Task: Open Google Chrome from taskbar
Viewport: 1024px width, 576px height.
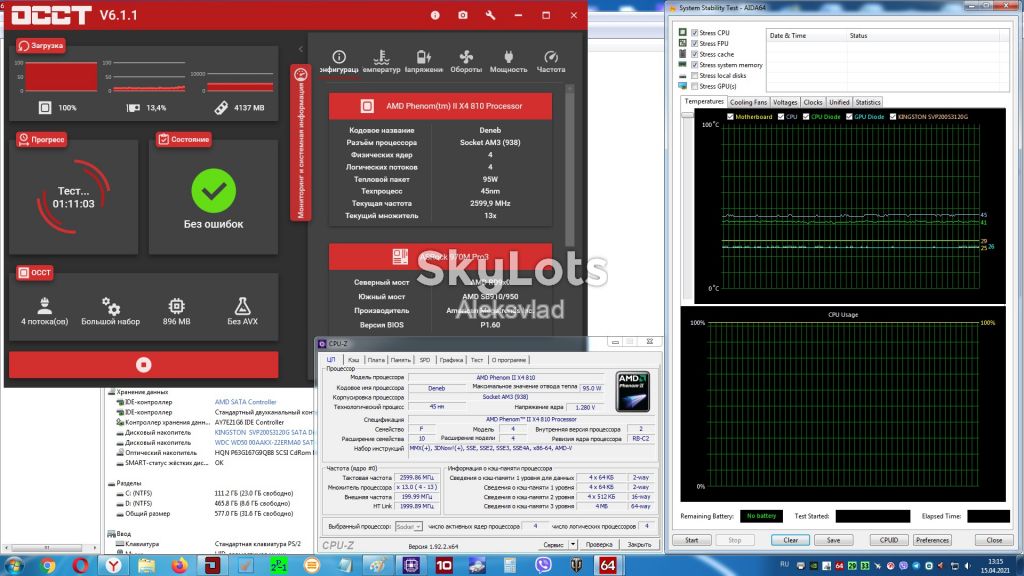Action: point(47,565)
